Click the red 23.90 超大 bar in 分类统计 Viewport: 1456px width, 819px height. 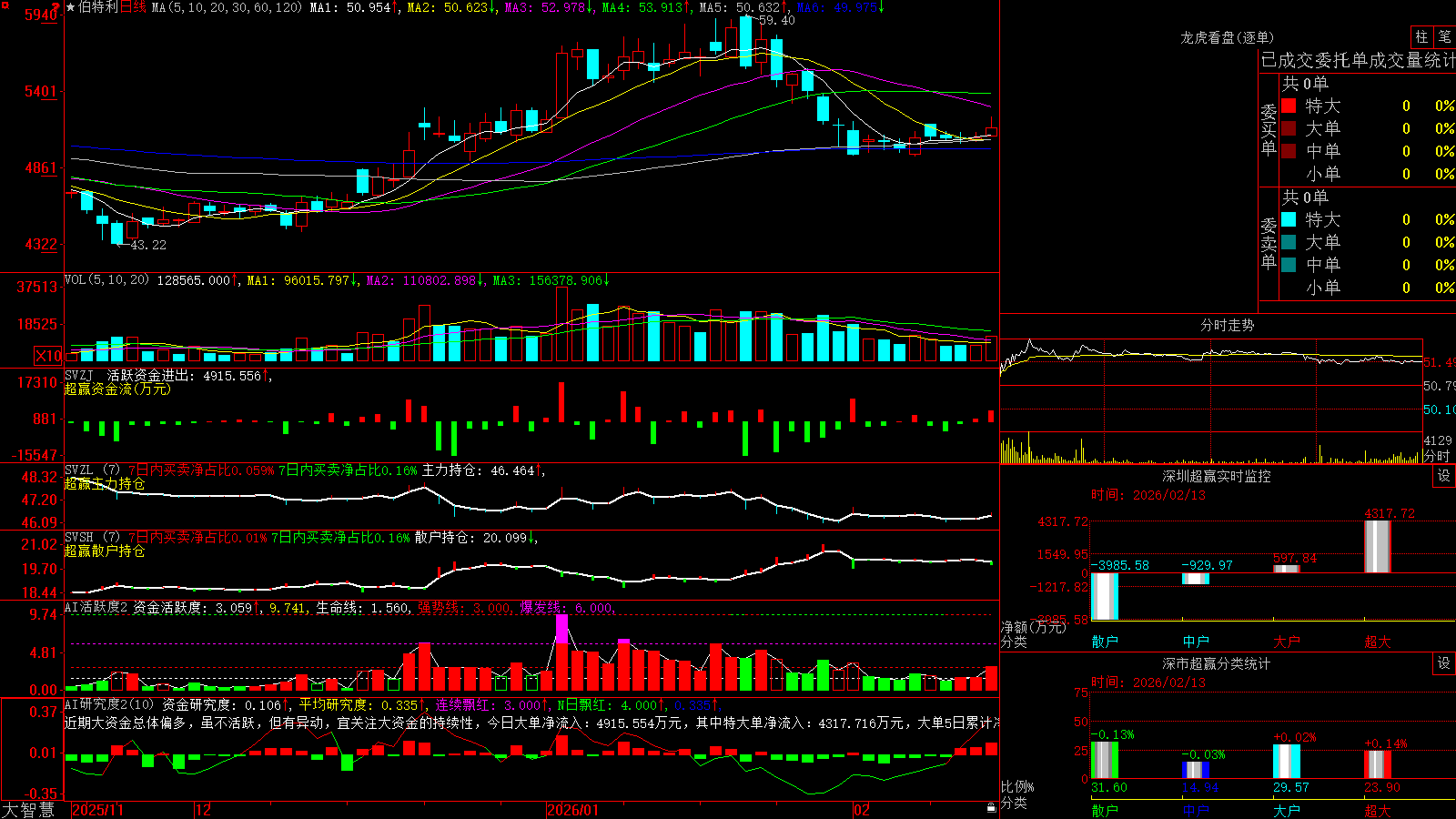coord(1378,764)
